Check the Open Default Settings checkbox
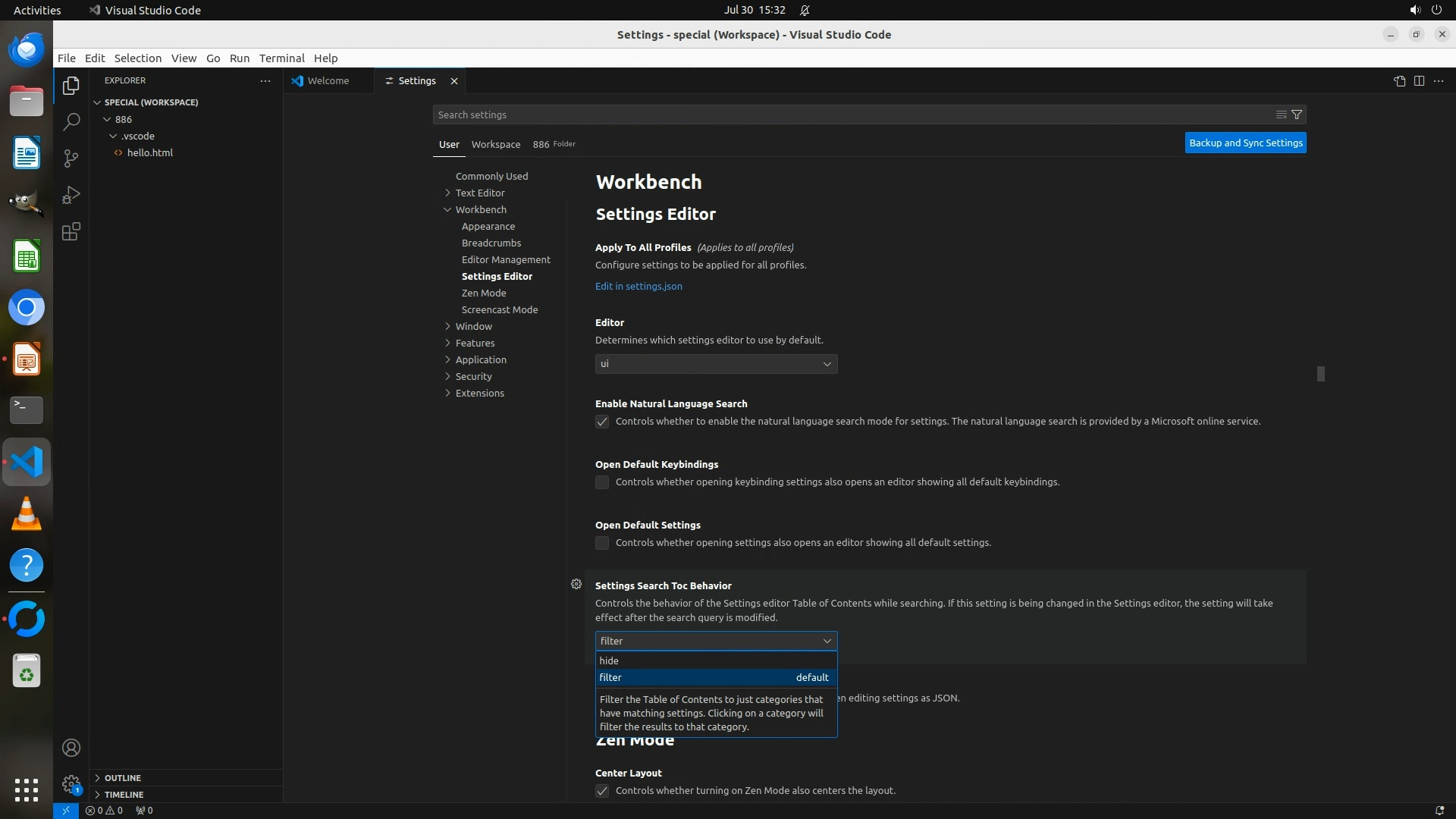Image resolution: width=1456 pixels, height=819 pixels. [x=602, y=543]
